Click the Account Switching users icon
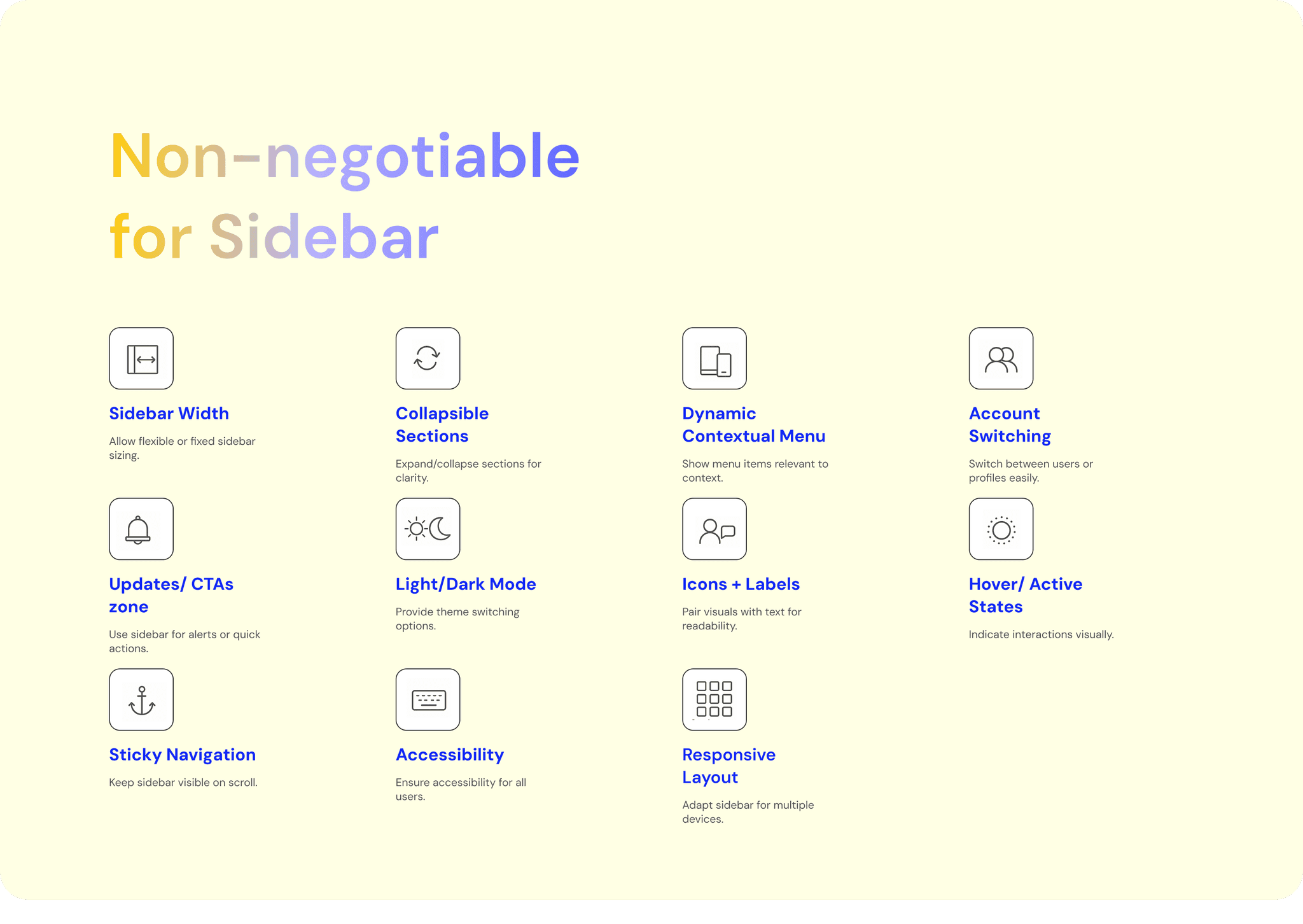Viewport: 1303px width, 924px height. tap(1001, 359)
